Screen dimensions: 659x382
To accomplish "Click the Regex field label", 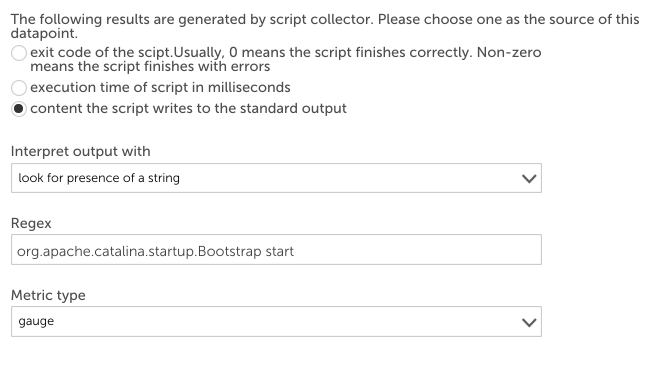I will pos(31,223).
